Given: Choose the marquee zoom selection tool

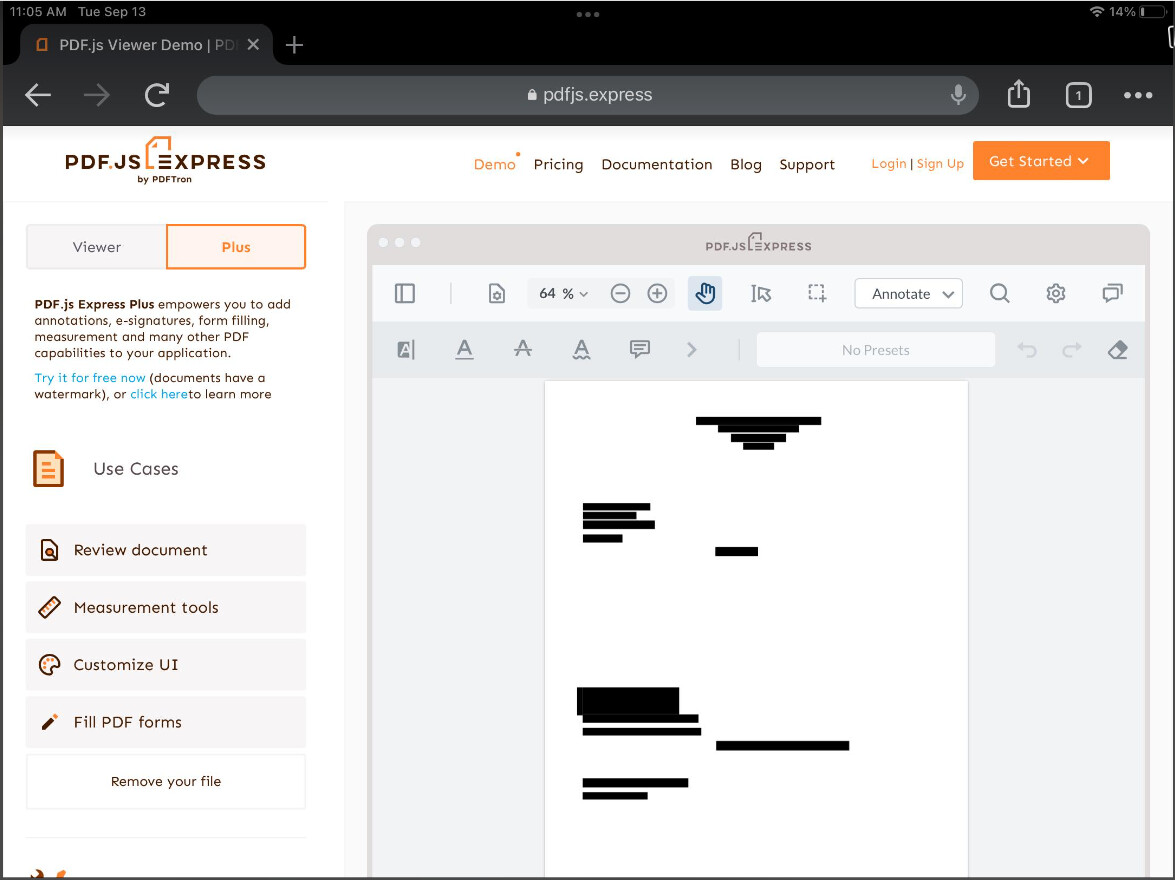Looking at the screenshot, I should pyautogui.click(x=817, y=293).
